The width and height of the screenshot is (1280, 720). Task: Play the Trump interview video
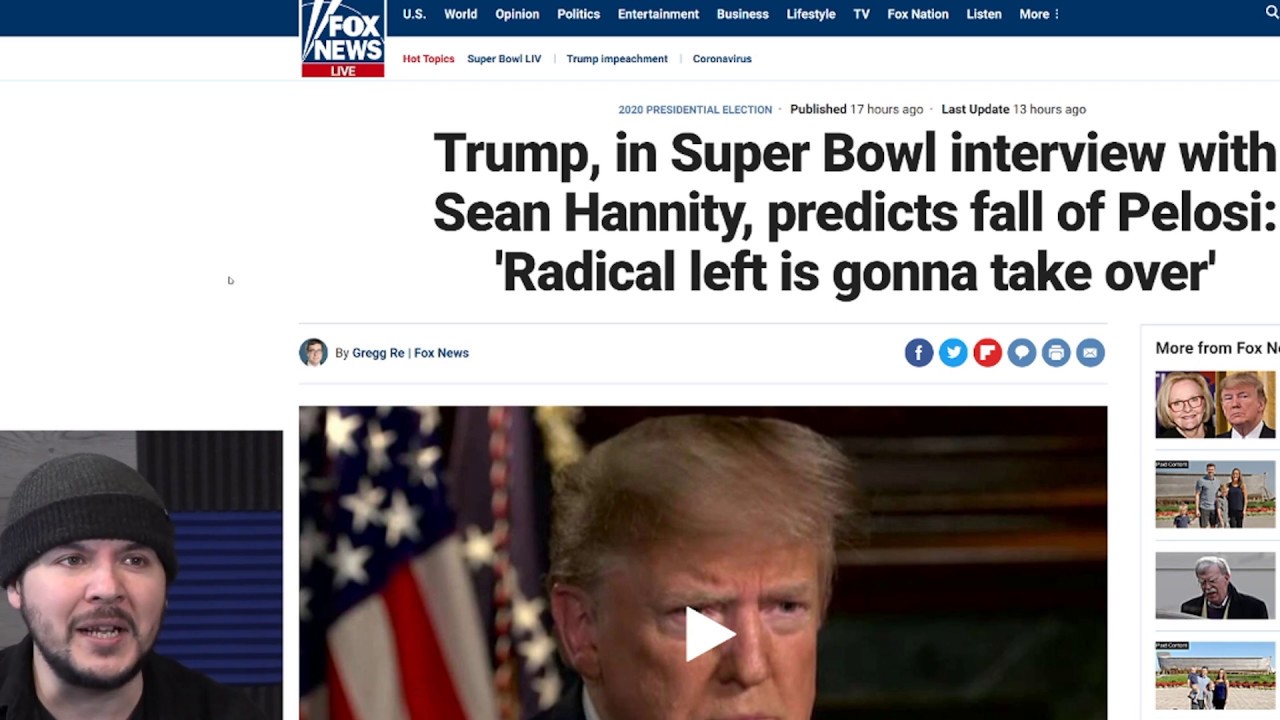(x=708, y=634)
